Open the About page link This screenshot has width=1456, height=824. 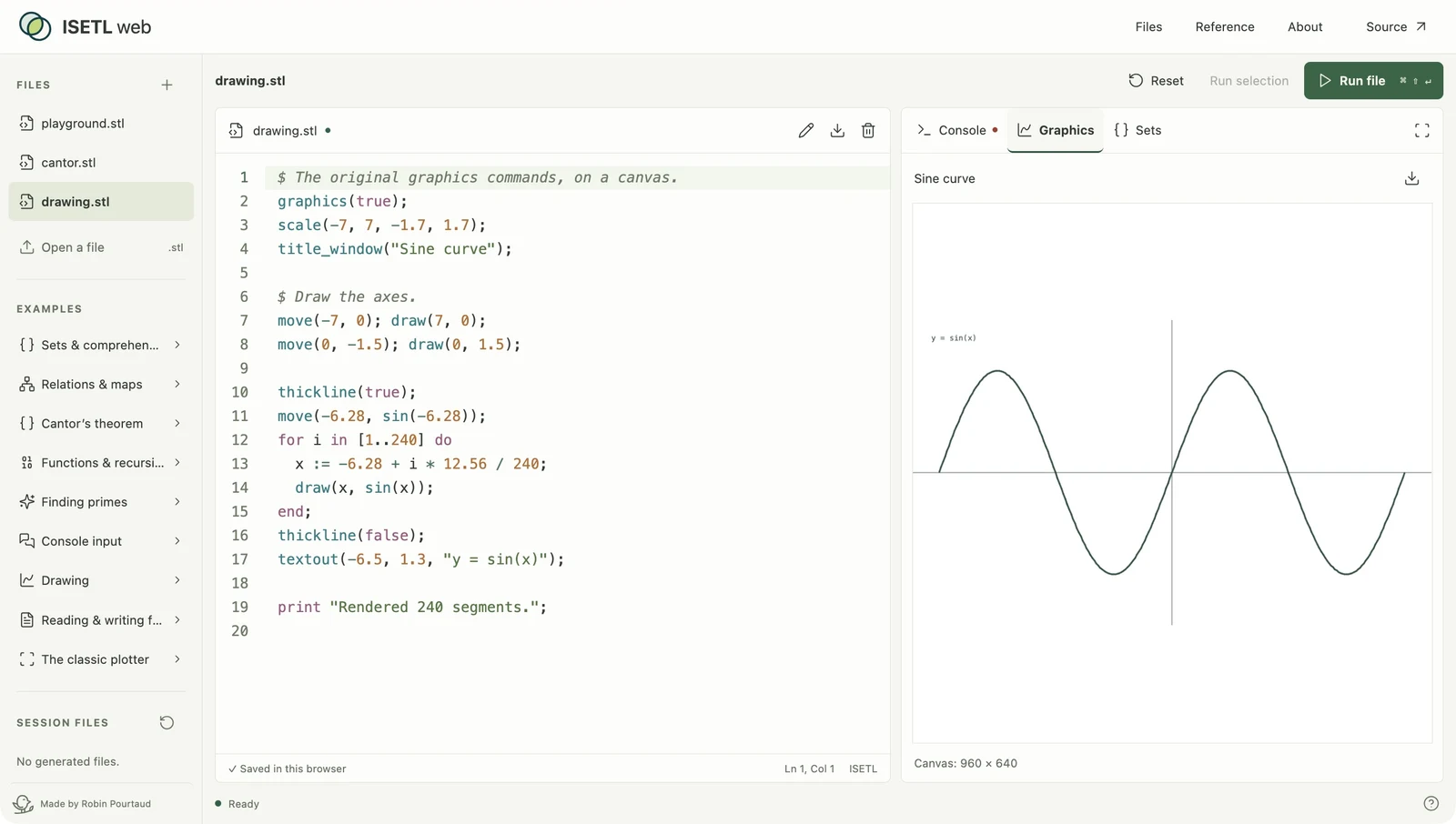tap(1305, 26)
